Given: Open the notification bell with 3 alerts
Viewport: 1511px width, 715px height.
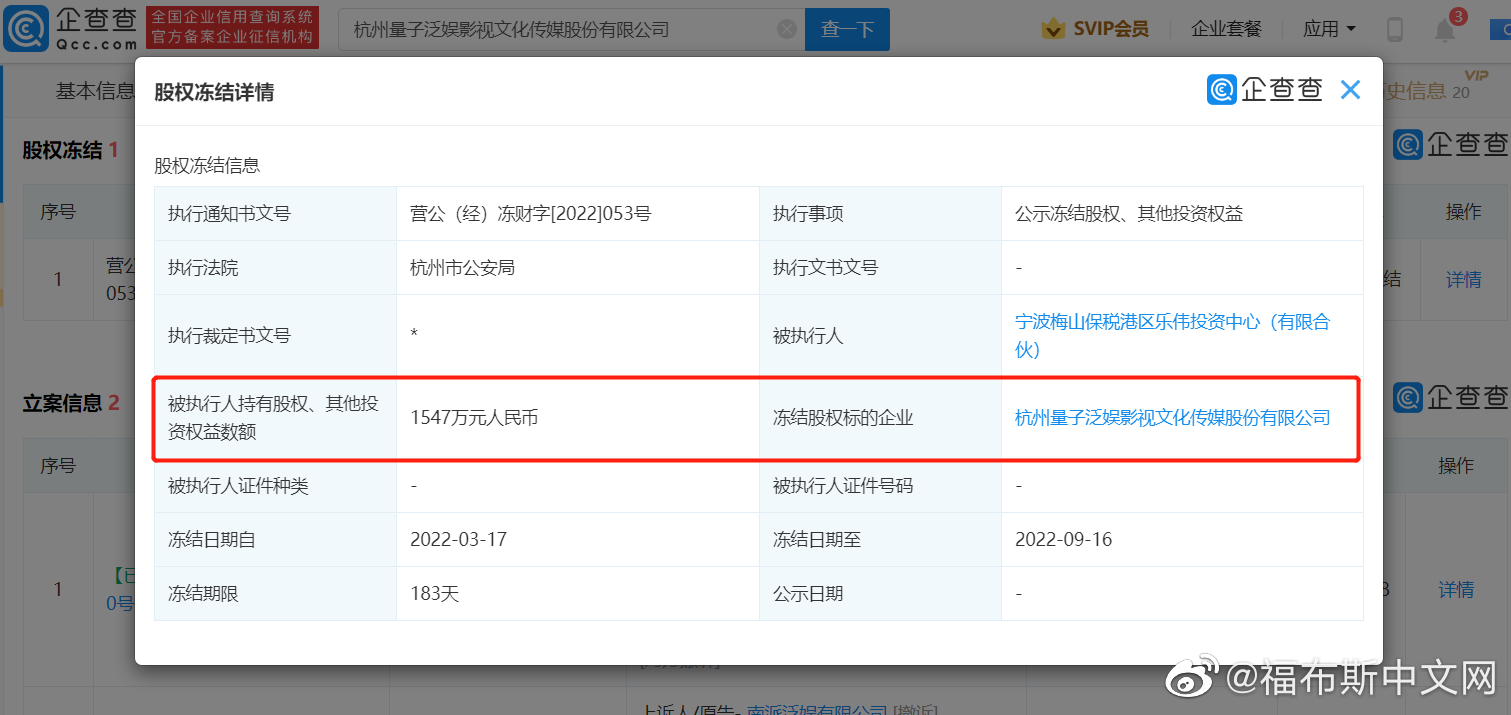Looking at the screenshot, I should pyautogui.click(x=1443, y=29).
